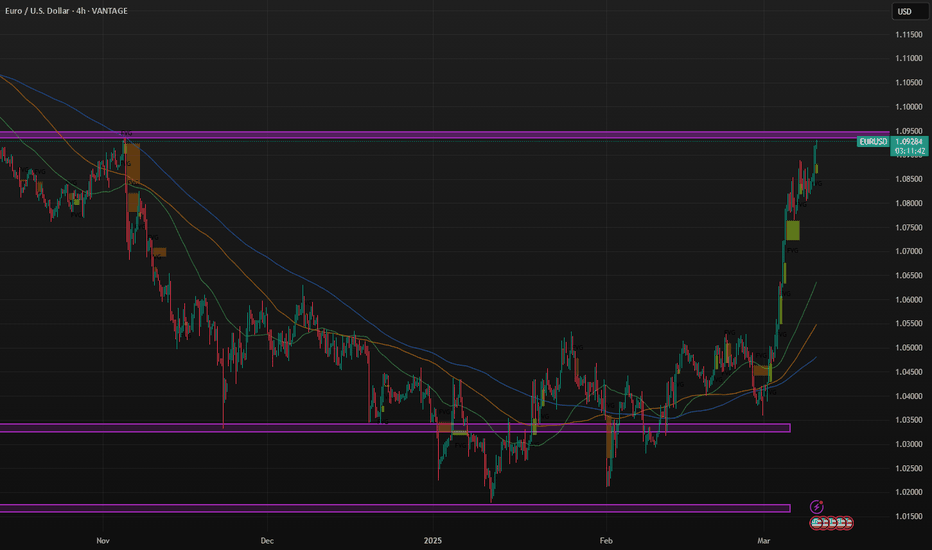Select the purple support zone near 1.03500

click(x=395, y=428)
